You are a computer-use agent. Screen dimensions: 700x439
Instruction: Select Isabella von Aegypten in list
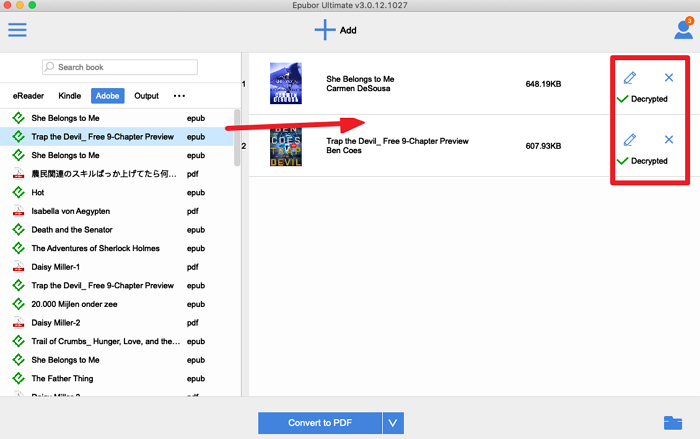click(x=117, y=211)
